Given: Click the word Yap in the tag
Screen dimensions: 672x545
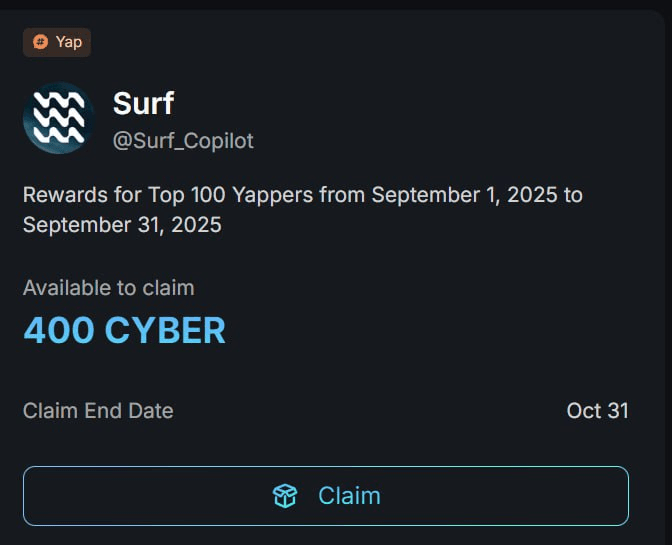Looking at the screenshot, I should [x=68, y=42].
